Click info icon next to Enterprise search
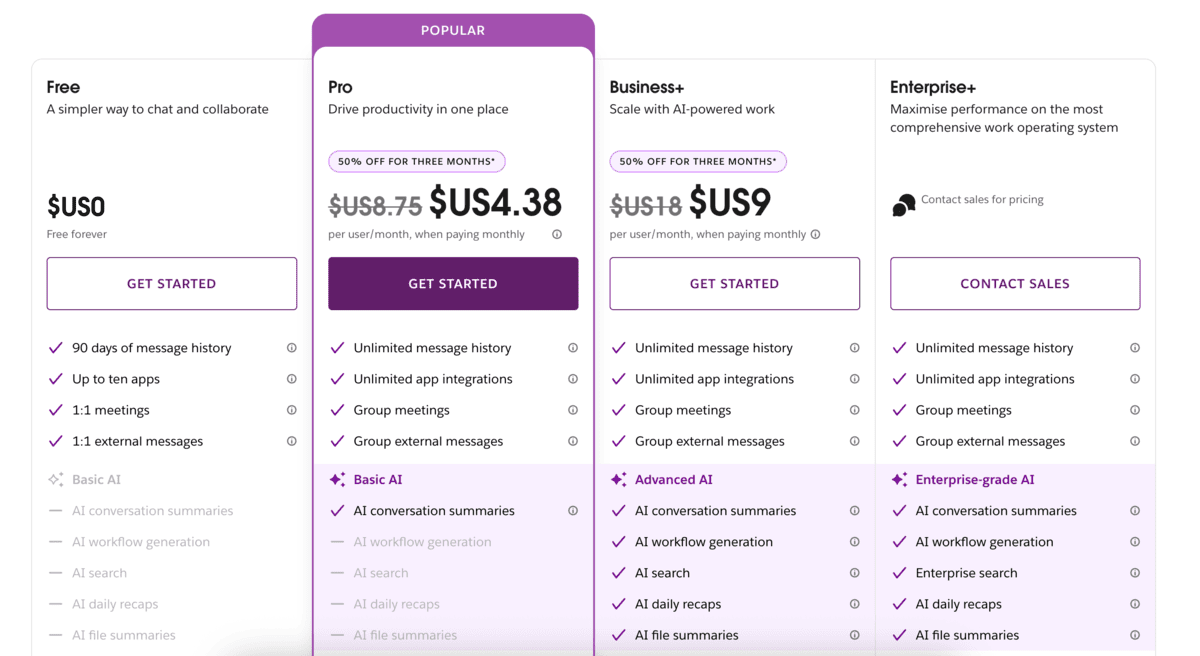 click(x=1136, y=573)
